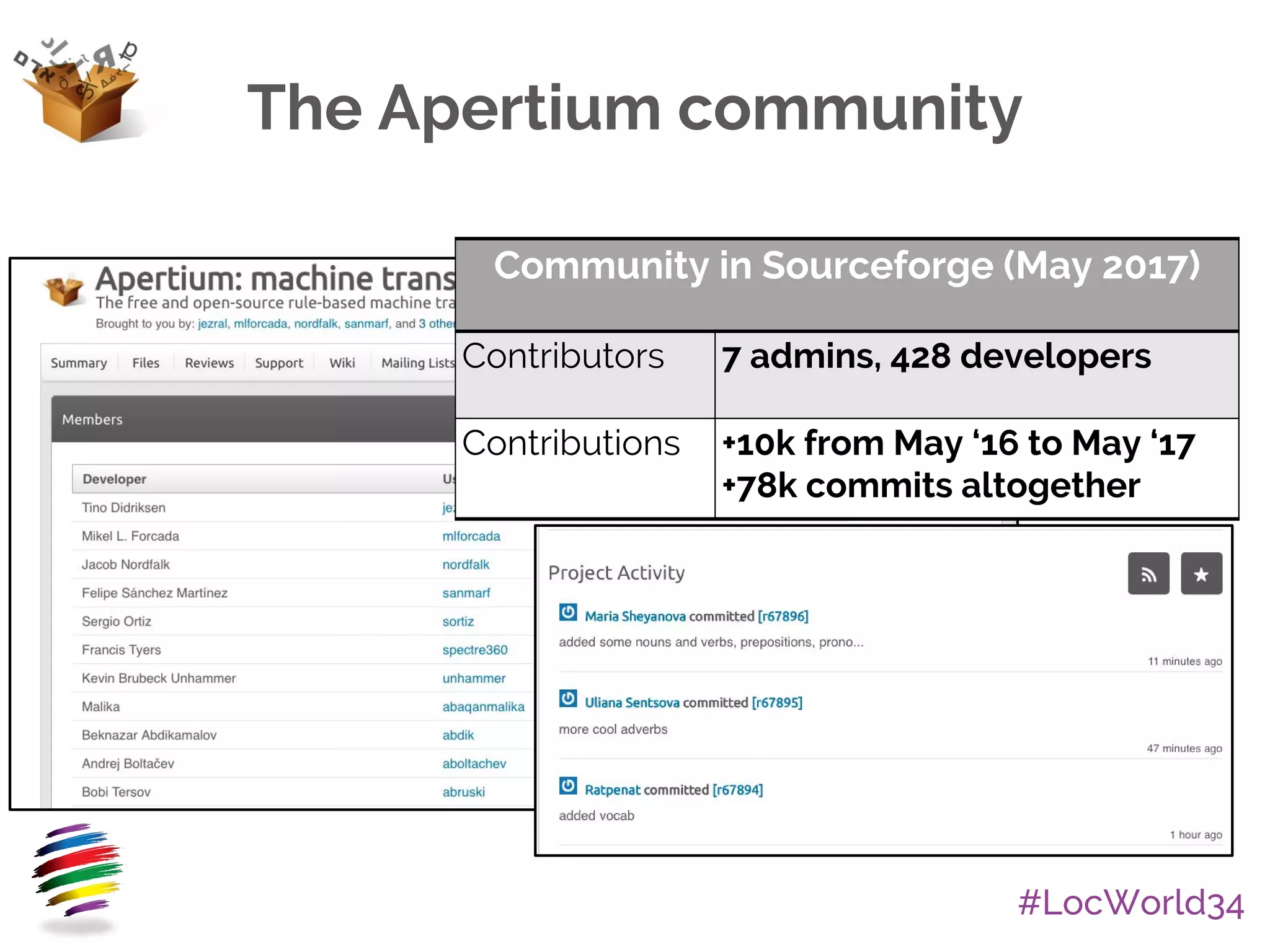
Task: Select the Kevin Brubeck Unhammer name
Action: tap(159, 679)
